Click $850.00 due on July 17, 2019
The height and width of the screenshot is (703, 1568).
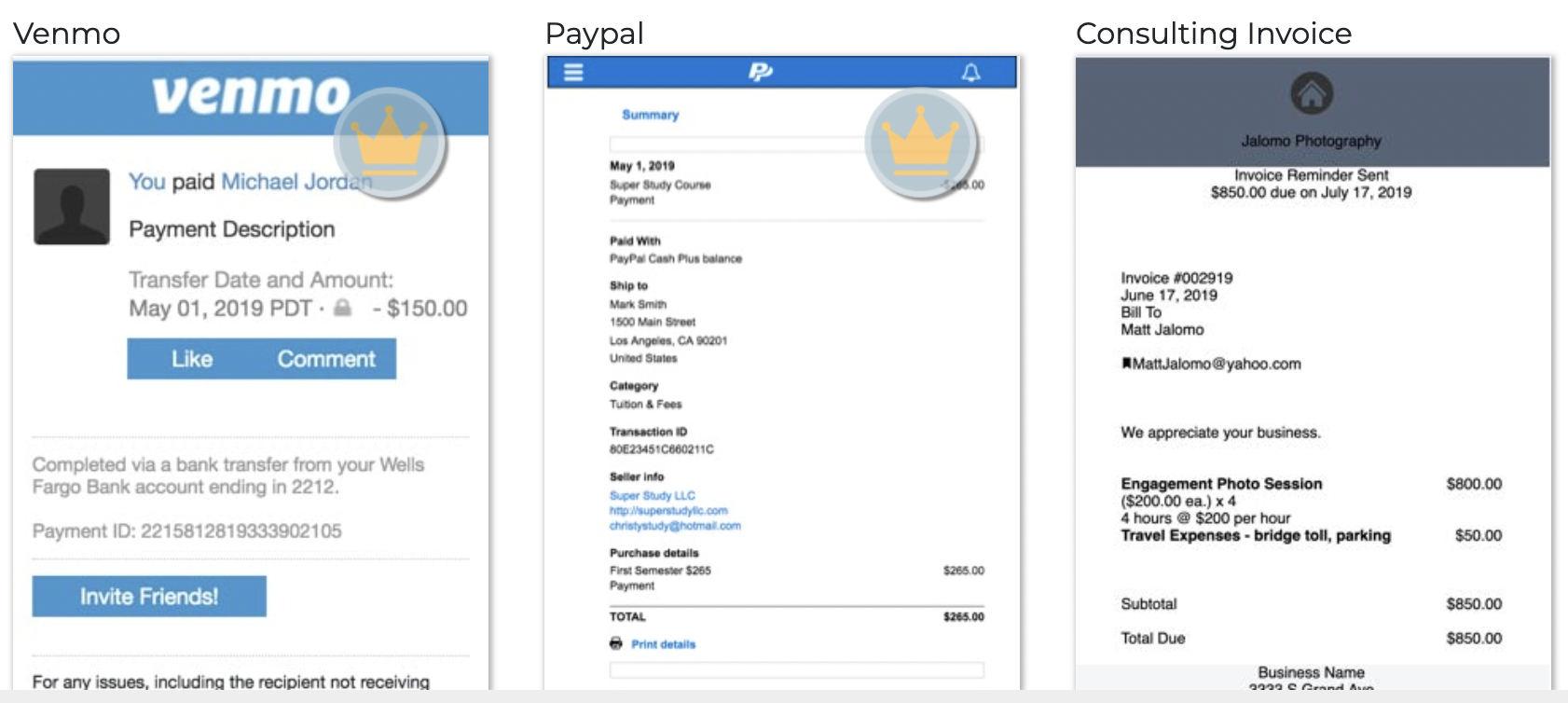[1312, 193]
